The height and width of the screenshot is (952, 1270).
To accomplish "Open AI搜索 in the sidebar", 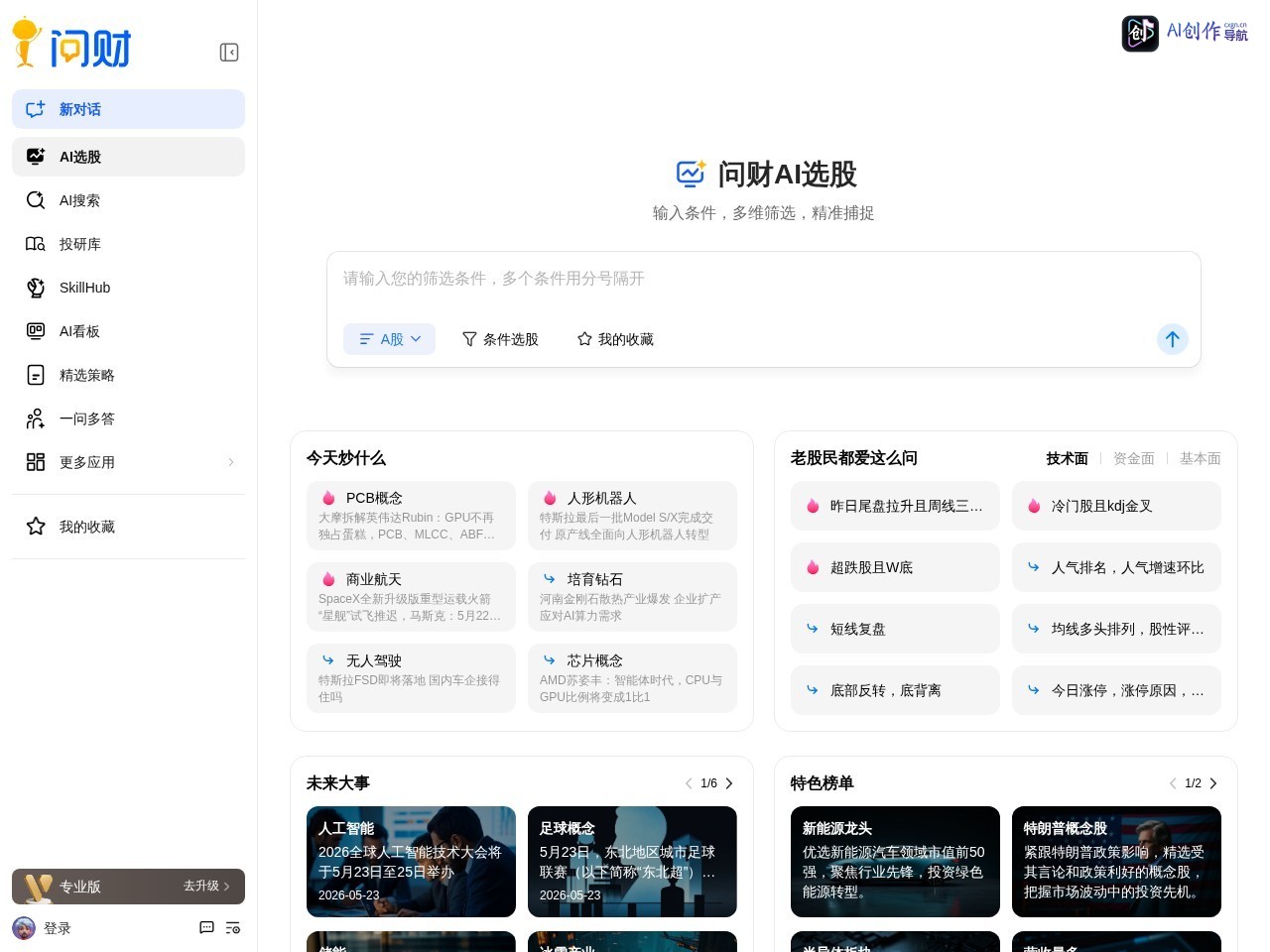I will [128, 200].
